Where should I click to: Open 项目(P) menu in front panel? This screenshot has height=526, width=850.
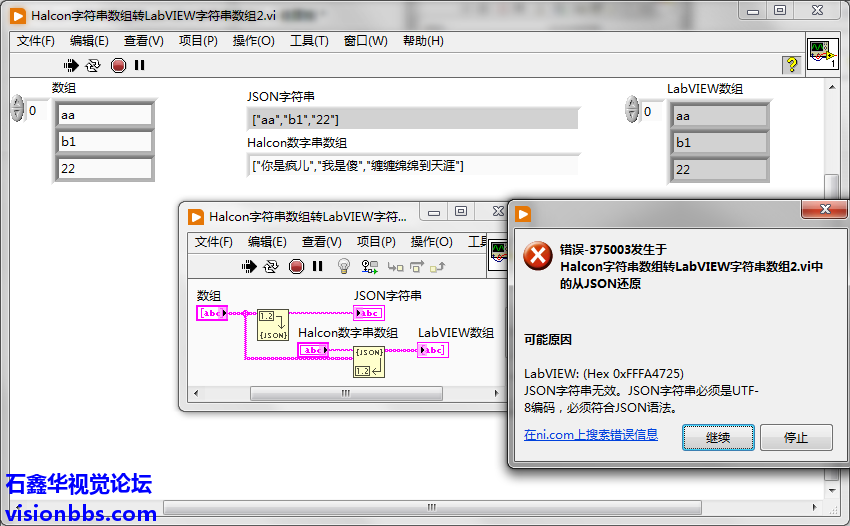tap(198, 41)
